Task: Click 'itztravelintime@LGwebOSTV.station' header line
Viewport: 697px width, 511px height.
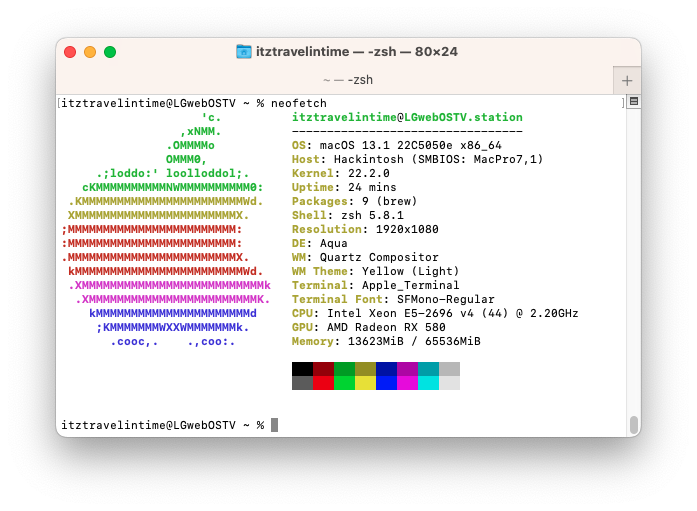Action: tap(407, 117)
